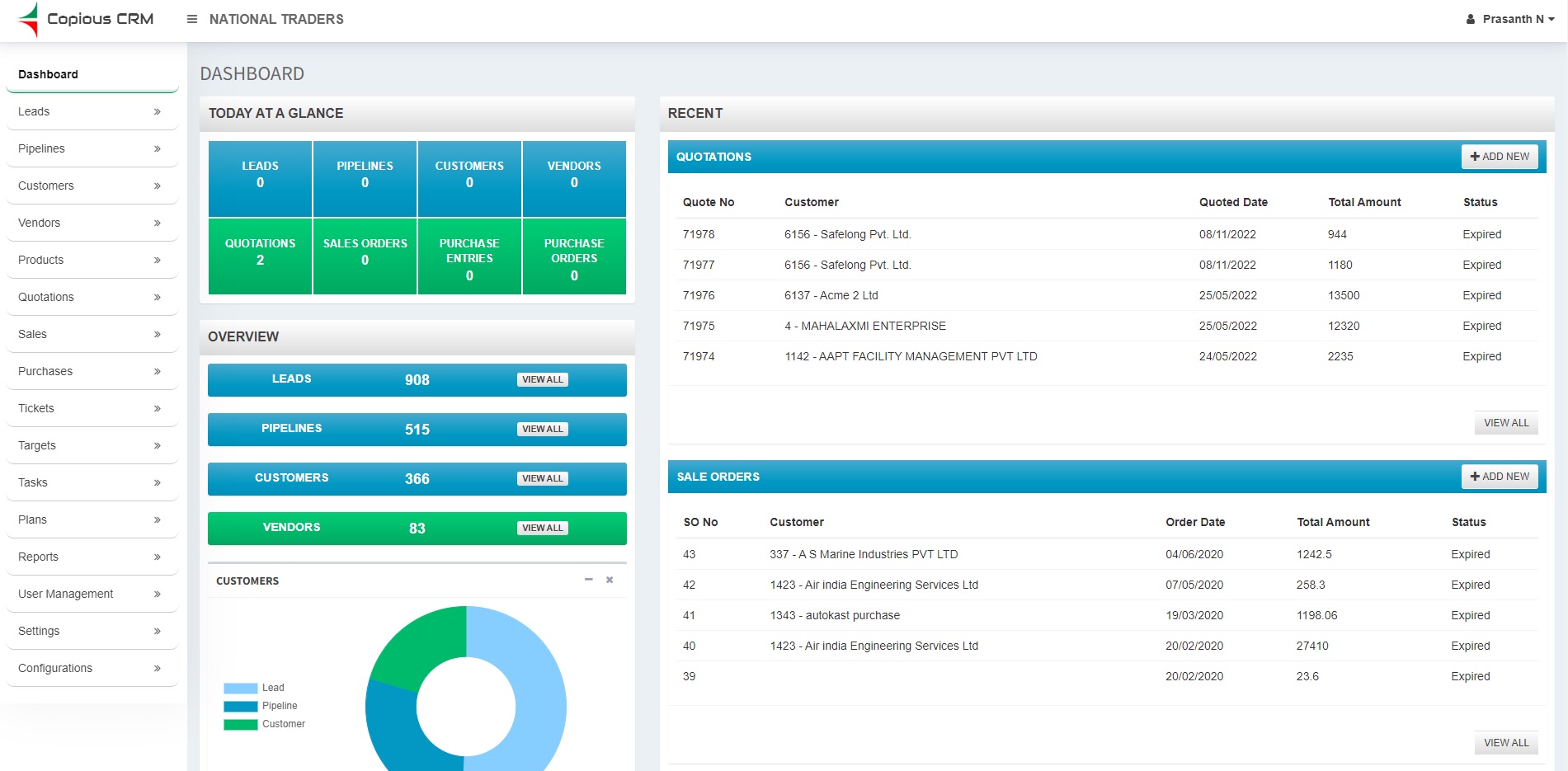Viewport: 1568px width, 771px height.
Task: Open the Purchases section from the sidebar
Action: point(91,371)
